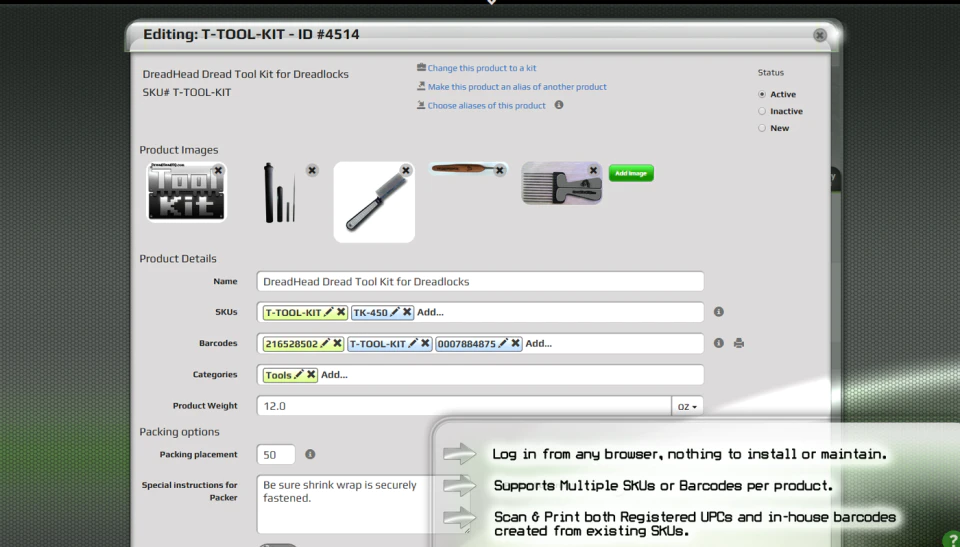Choose the New status option

coord(762,128)
